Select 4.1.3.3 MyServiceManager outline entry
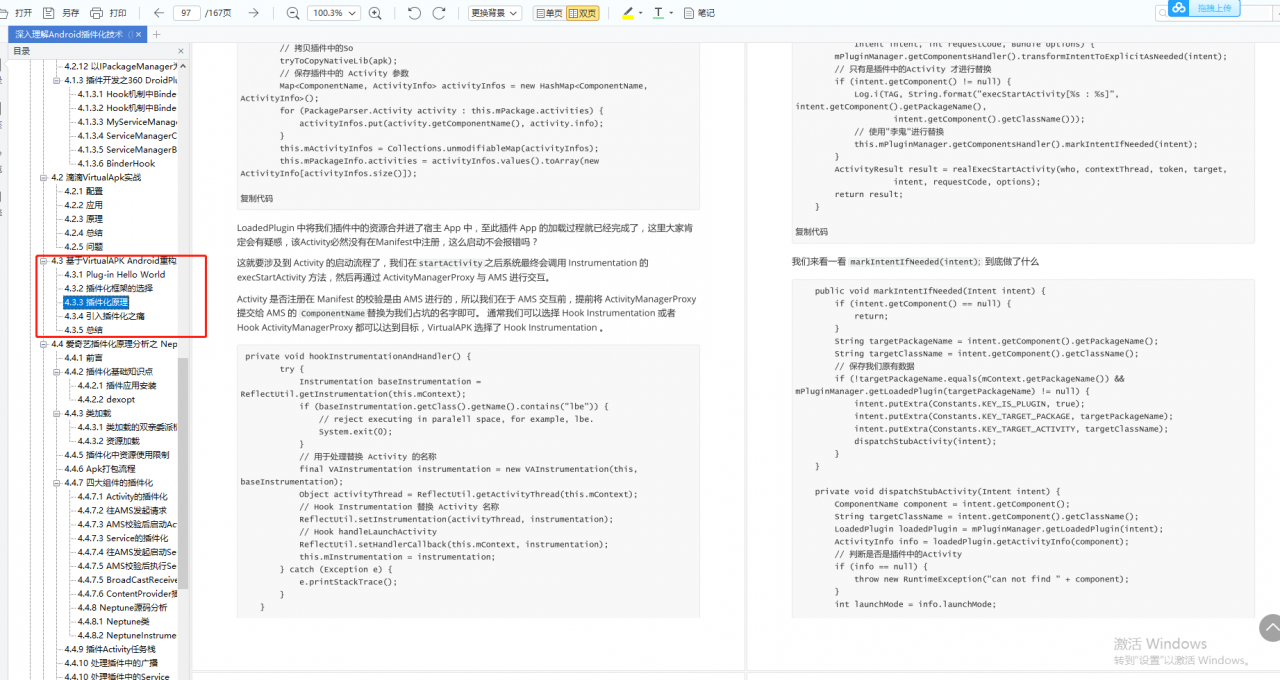Viewport: 1280px width, 680px height. (x=127, y=122)
